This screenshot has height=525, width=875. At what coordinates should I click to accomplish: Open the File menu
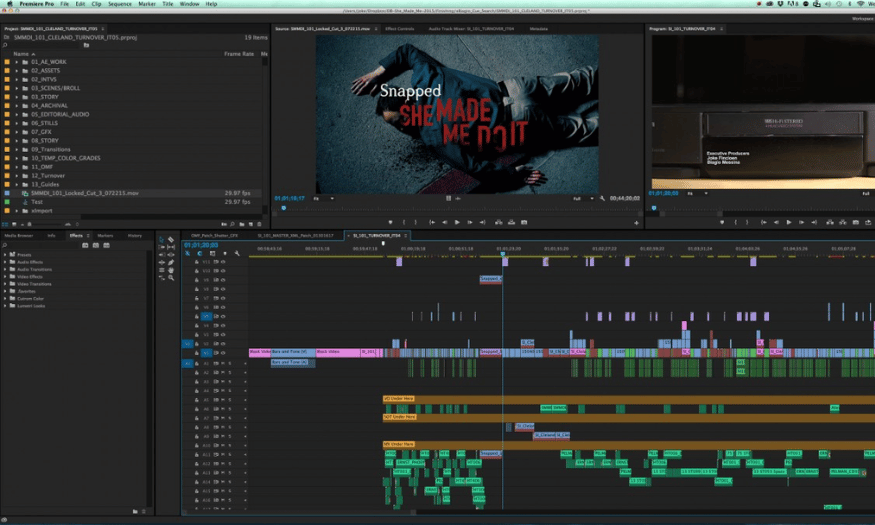(65, 3)
